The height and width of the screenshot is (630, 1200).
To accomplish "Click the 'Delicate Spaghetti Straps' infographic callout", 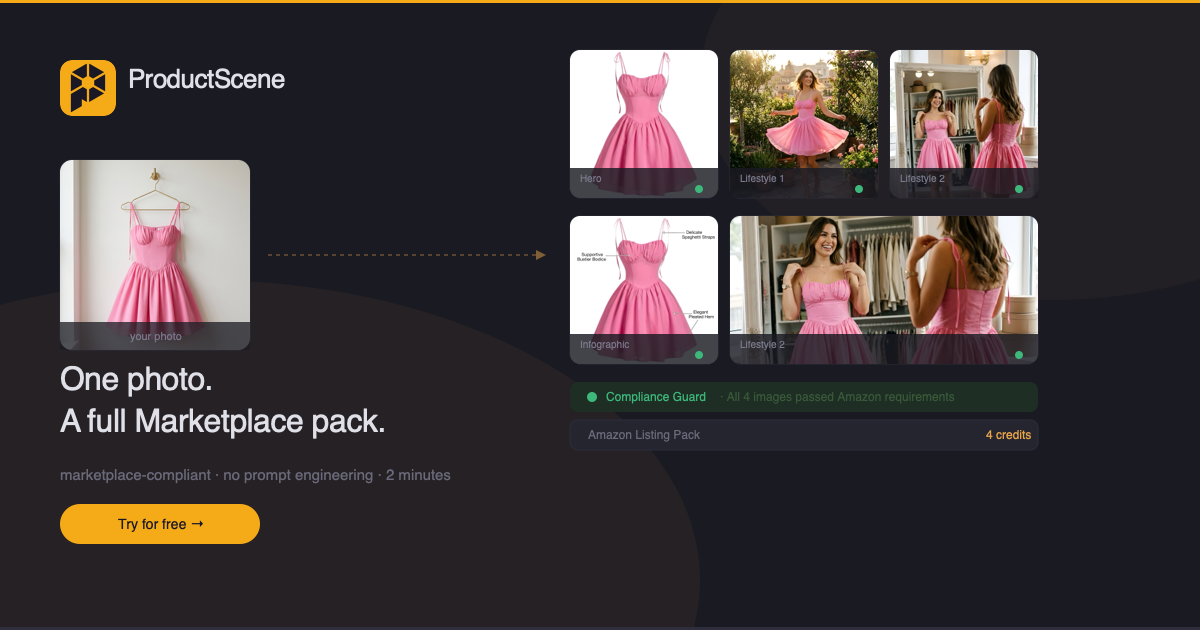I will point(700,233).
